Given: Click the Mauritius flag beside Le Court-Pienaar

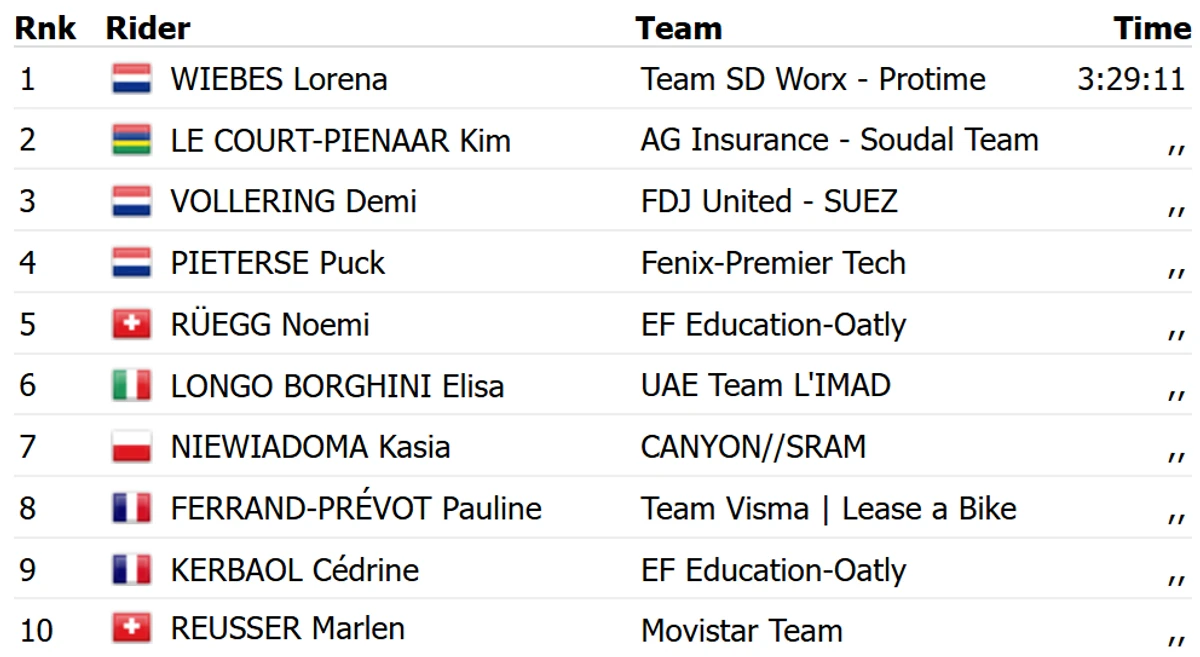Looking at the screenshot, I should [131, 140].
